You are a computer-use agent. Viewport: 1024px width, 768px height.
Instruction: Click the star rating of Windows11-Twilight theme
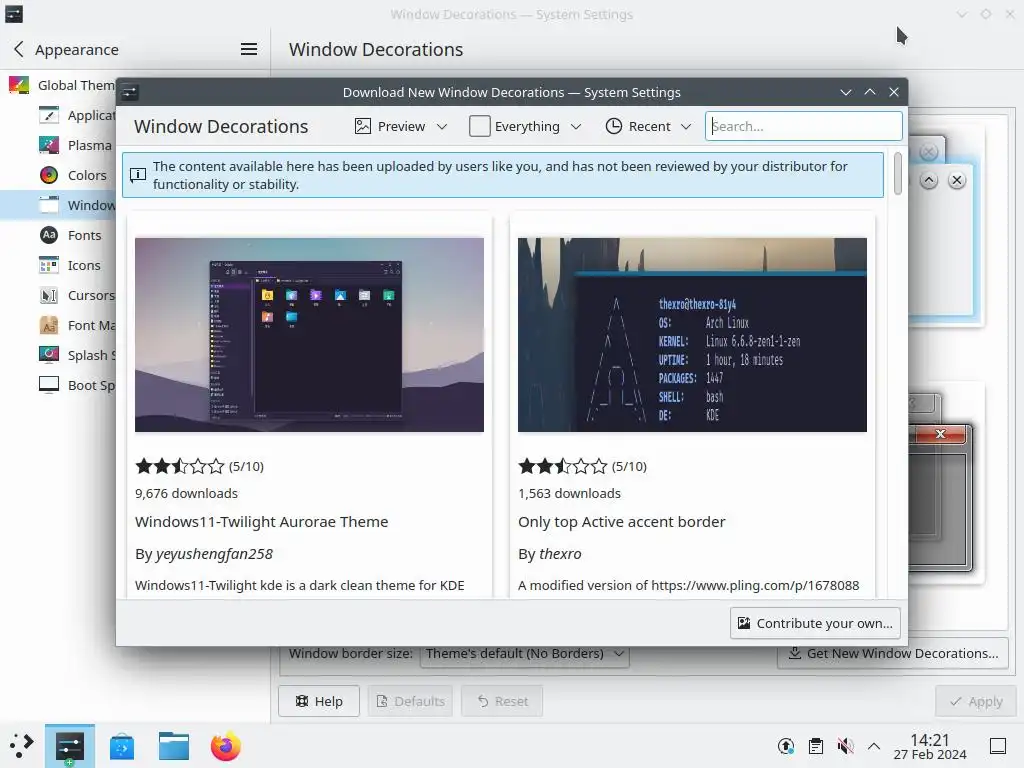180,466
